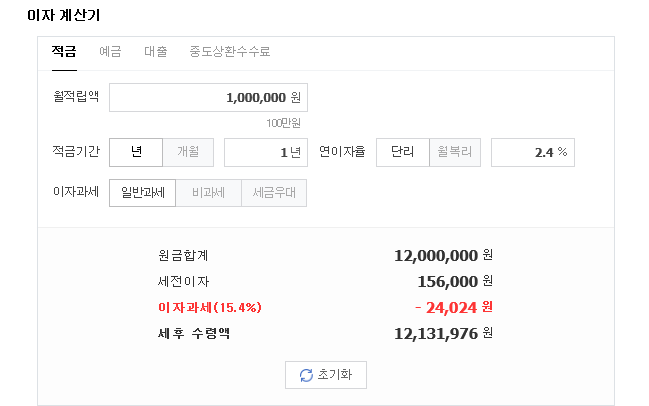
Task: Select 일반과세 tax option
Action: (142, 193)
